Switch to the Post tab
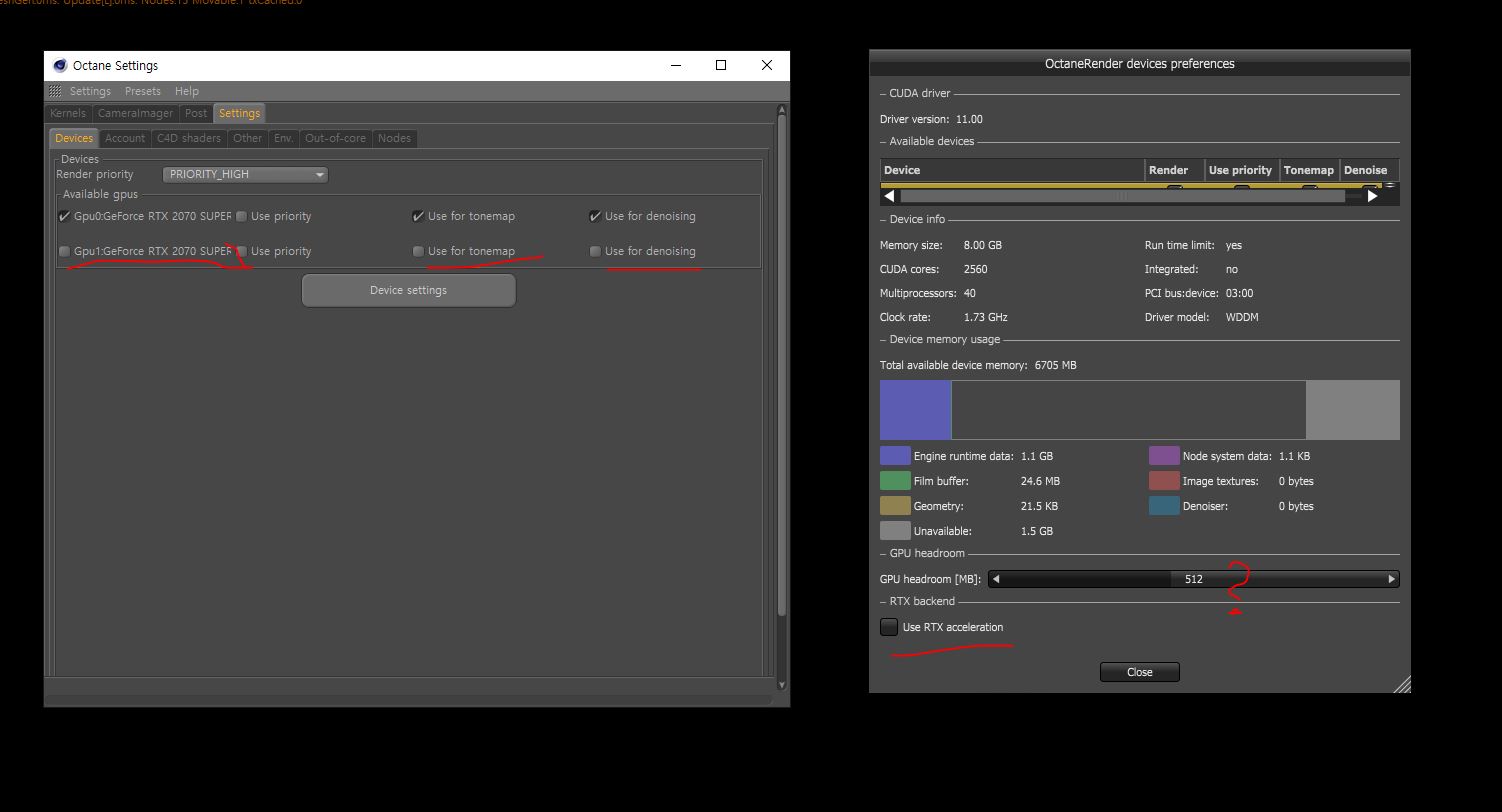 click(x=196, y=113)
